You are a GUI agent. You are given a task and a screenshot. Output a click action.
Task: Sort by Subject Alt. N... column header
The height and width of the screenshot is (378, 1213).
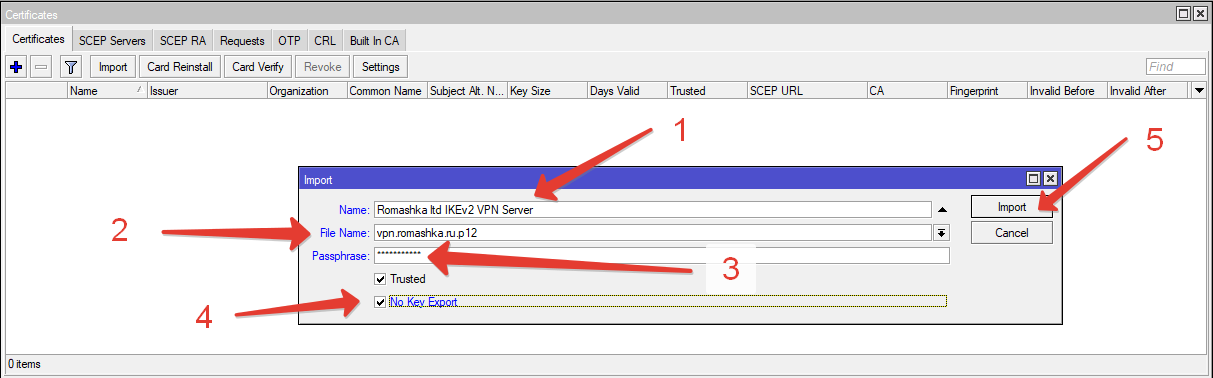tap(467, 90)
